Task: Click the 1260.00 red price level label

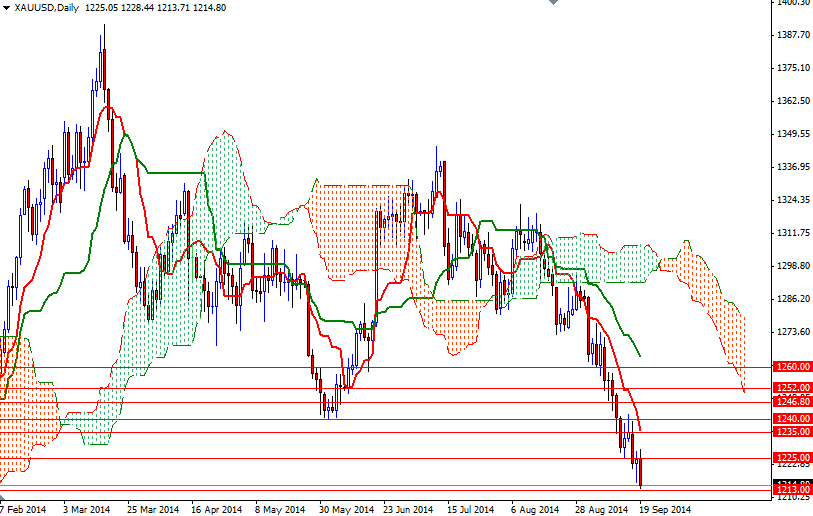Action: (x=793, y=367)
